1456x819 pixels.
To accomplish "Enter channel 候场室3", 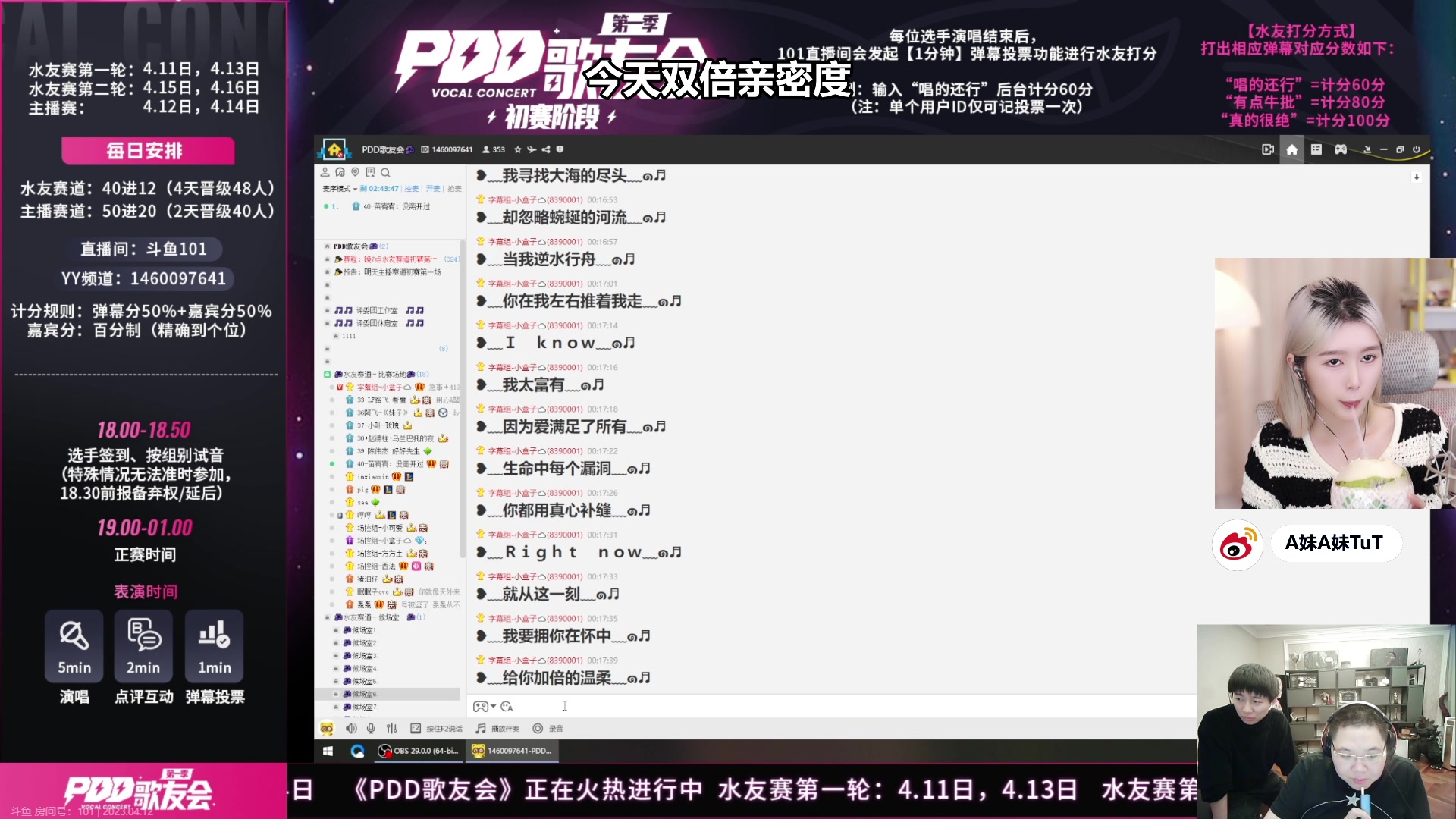I will pos(359,656).
